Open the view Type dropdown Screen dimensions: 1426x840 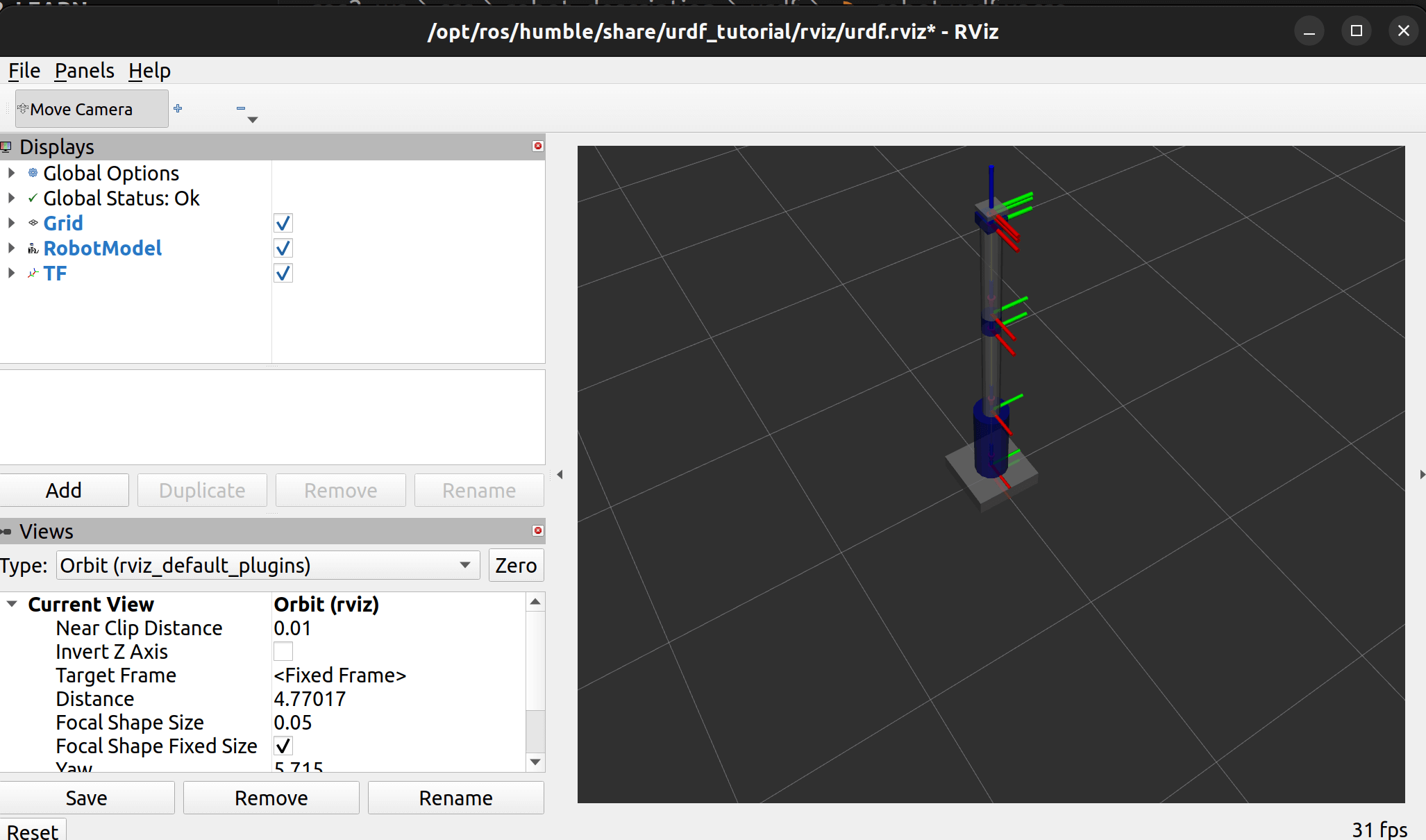268,565
